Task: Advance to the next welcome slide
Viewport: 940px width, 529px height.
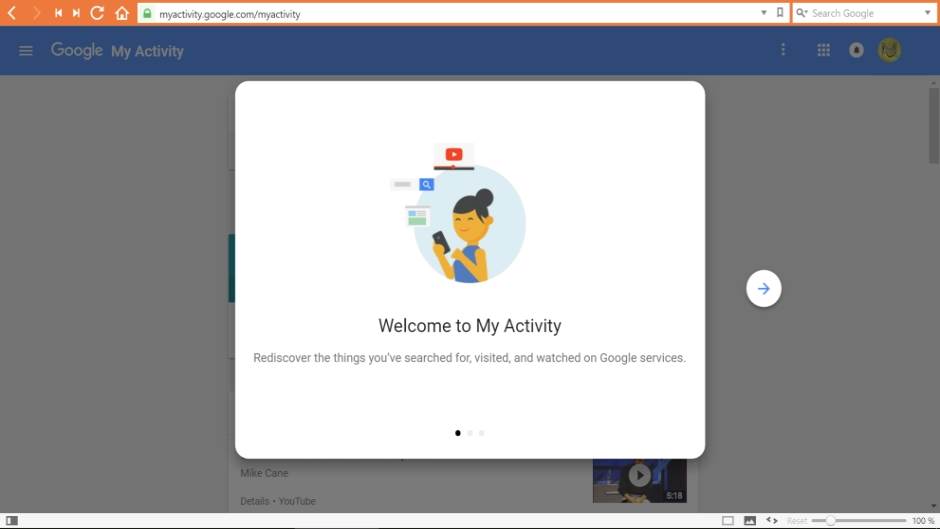Action: pos(763,289)
